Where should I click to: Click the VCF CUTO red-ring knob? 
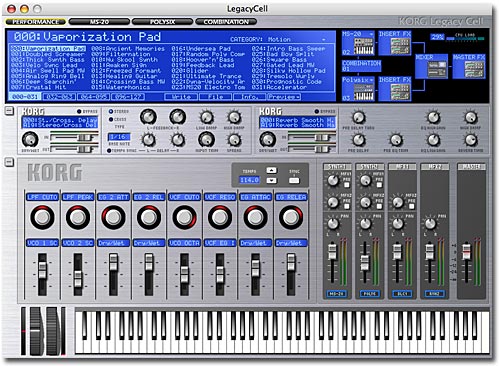click(x=184, y=217)
